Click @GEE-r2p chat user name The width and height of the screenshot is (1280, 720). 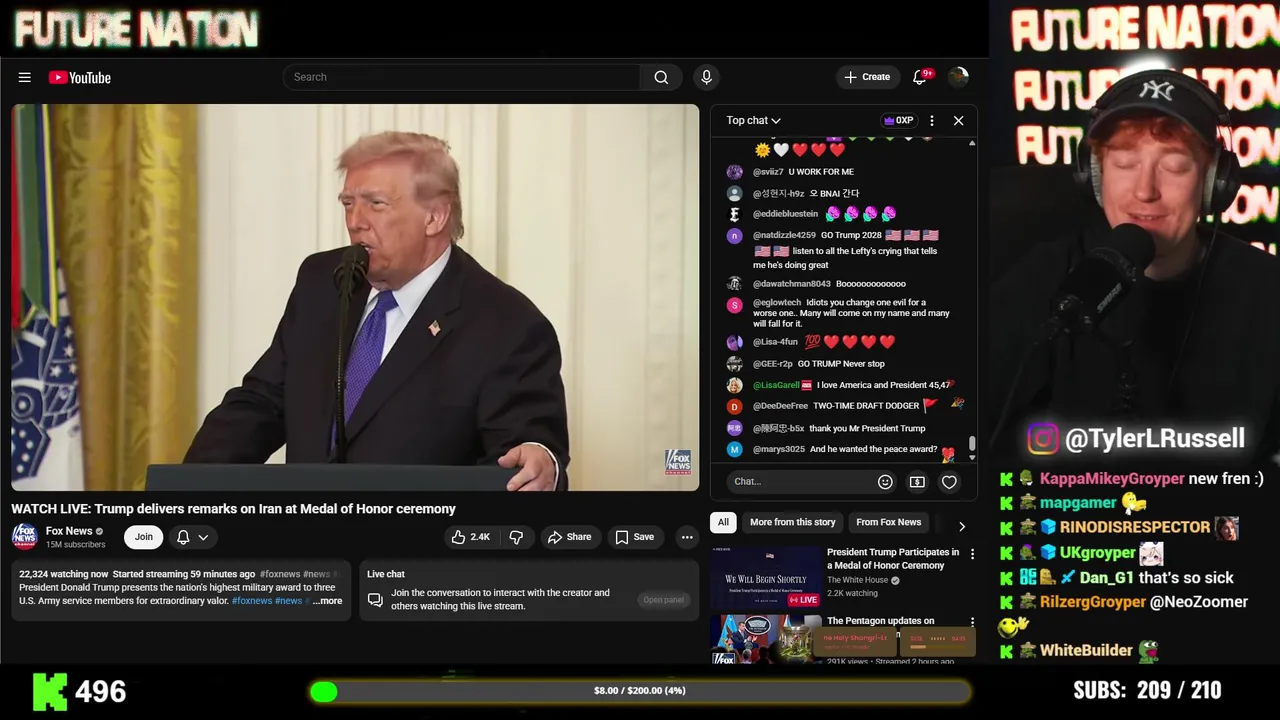(x=772, y=364)
